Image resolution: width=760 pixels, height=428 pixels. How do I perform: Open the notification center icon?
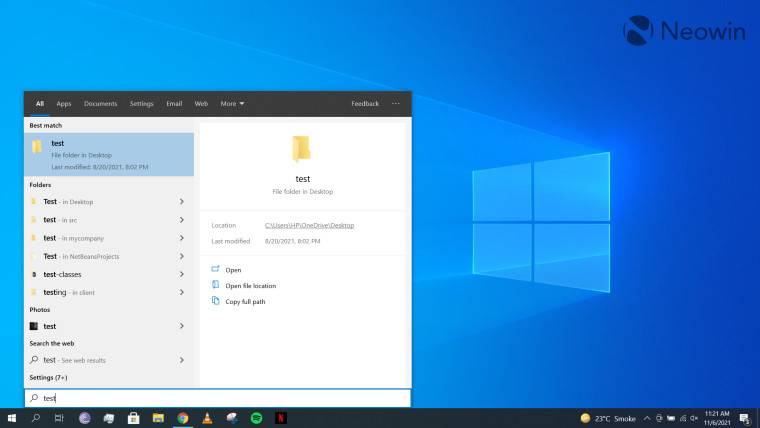coord(745,418)
